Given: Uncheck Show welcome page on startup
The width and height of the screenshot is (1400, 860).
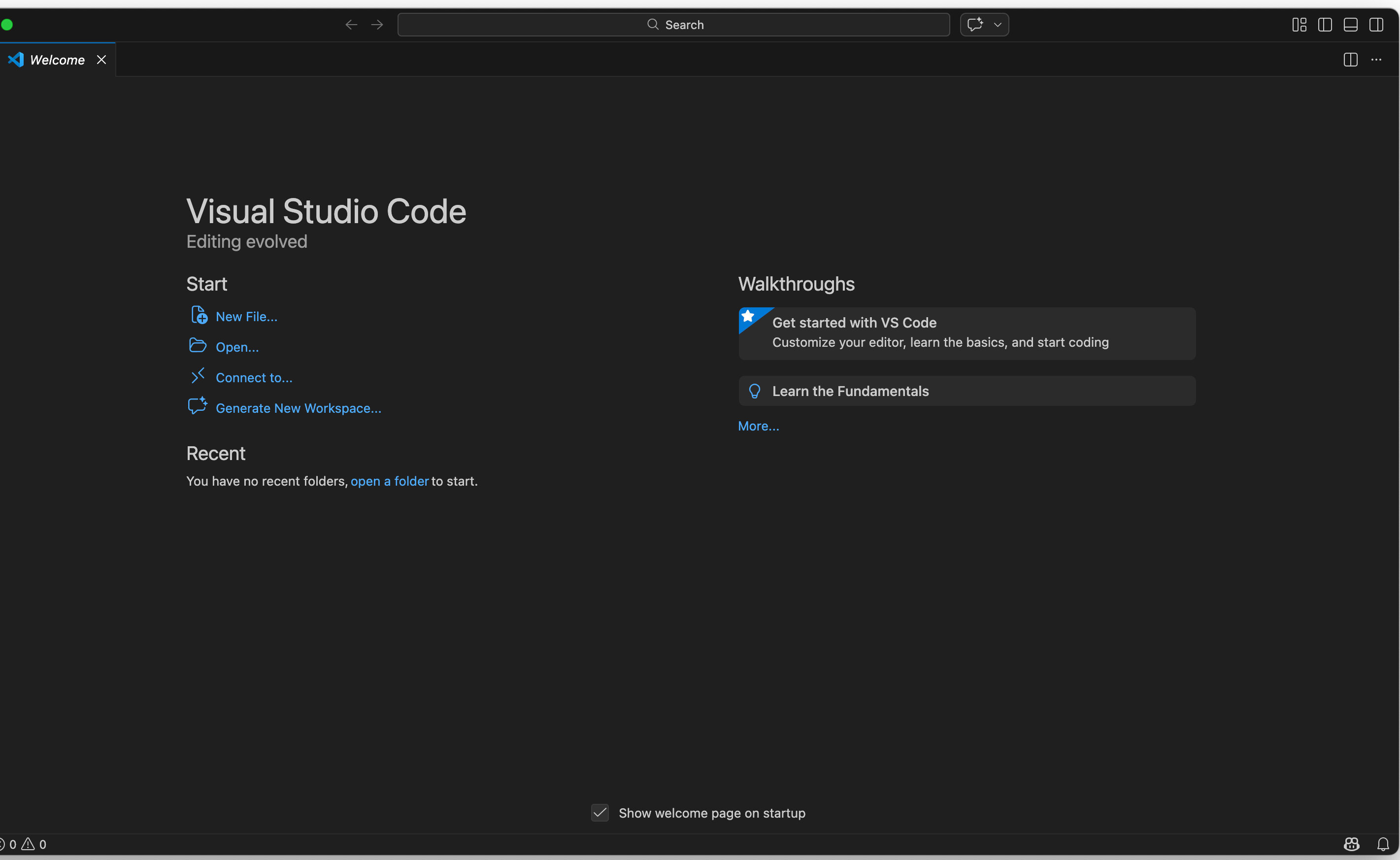Looking at the screenshot, I should [x=600, y=812].
